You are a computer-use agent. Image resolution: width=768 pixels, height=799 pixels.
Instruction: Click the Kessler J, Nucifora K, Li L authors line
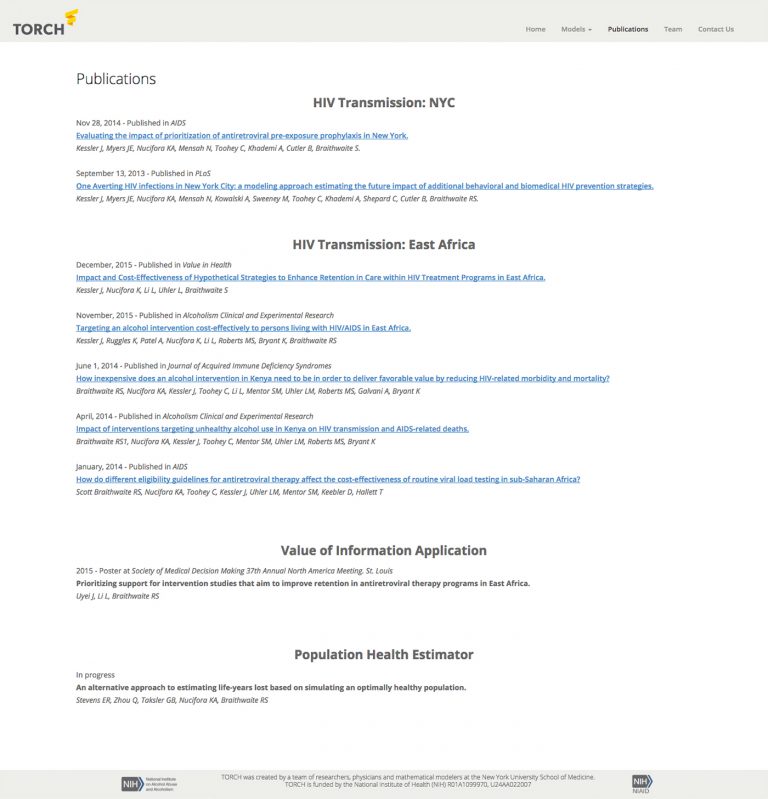tap(152, 290)
